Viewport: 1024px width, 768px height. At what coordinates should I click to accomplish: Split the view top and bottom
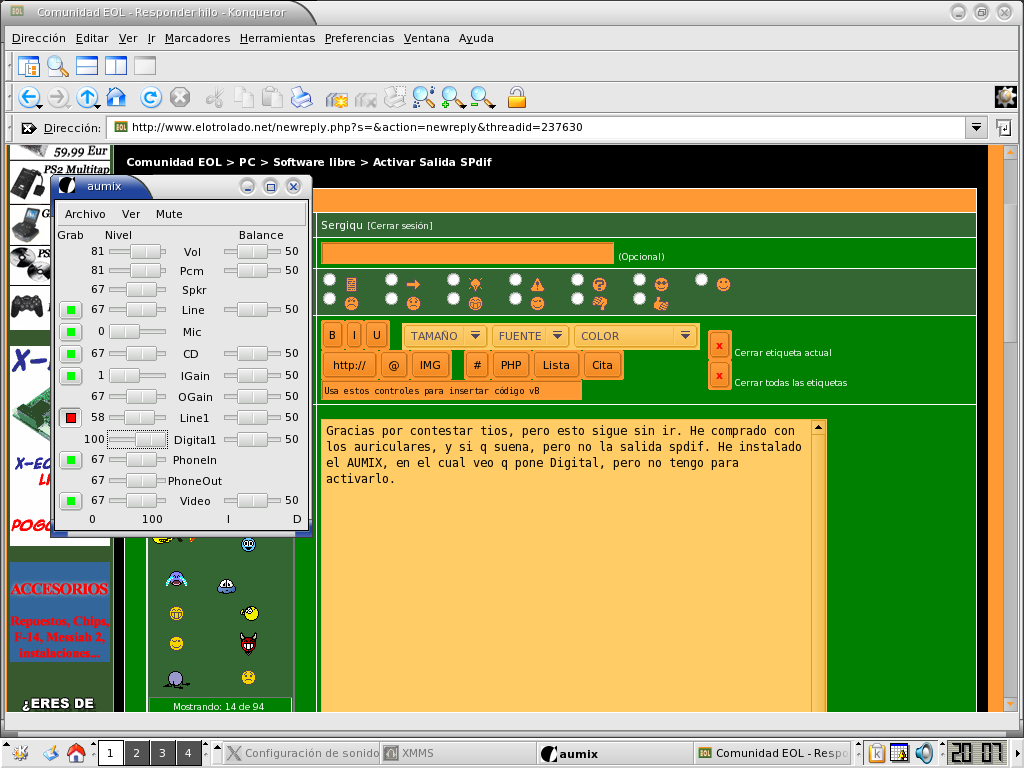87,66
